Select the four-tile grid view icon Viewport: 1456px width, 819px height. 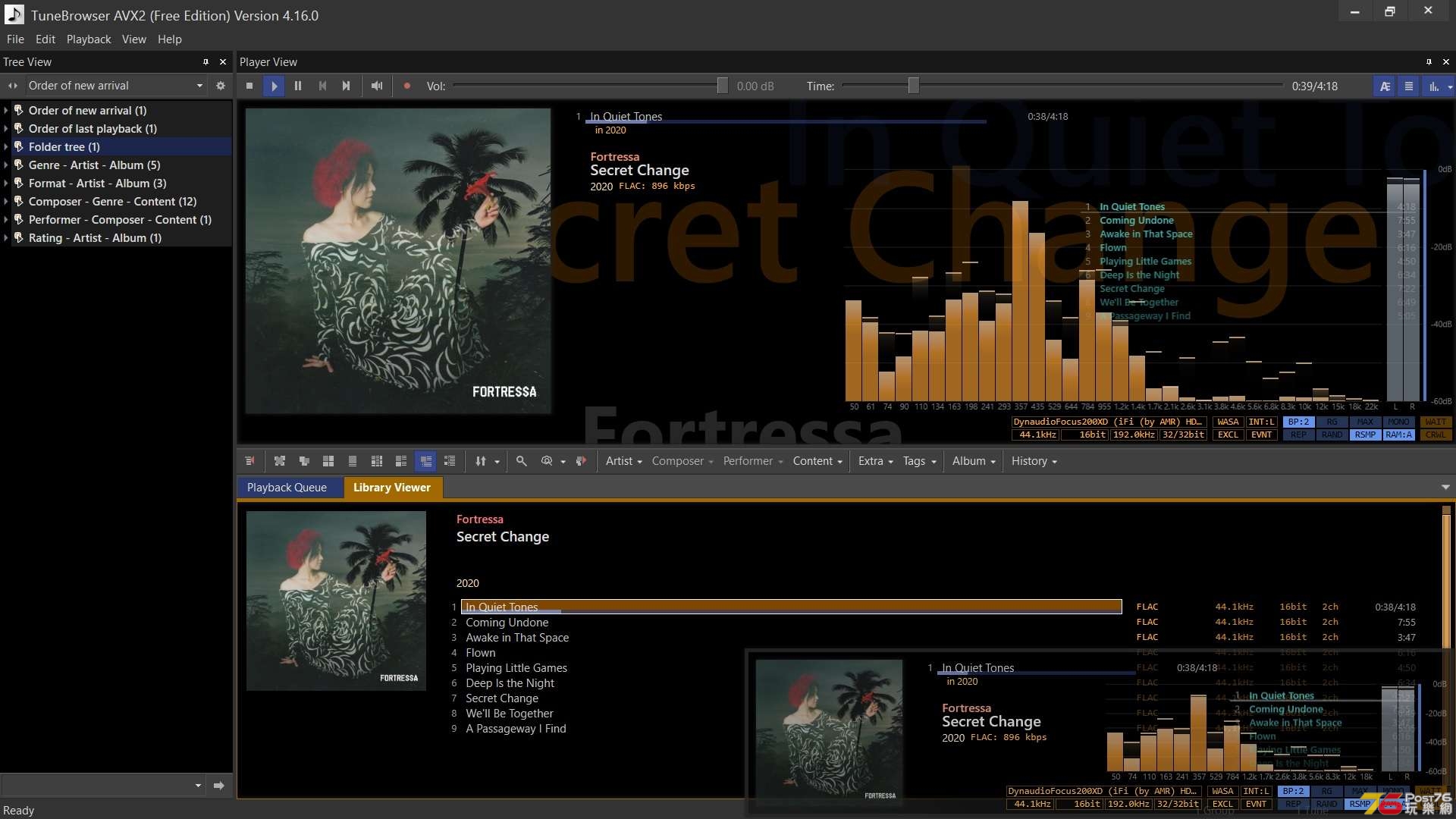click(328, 461)
